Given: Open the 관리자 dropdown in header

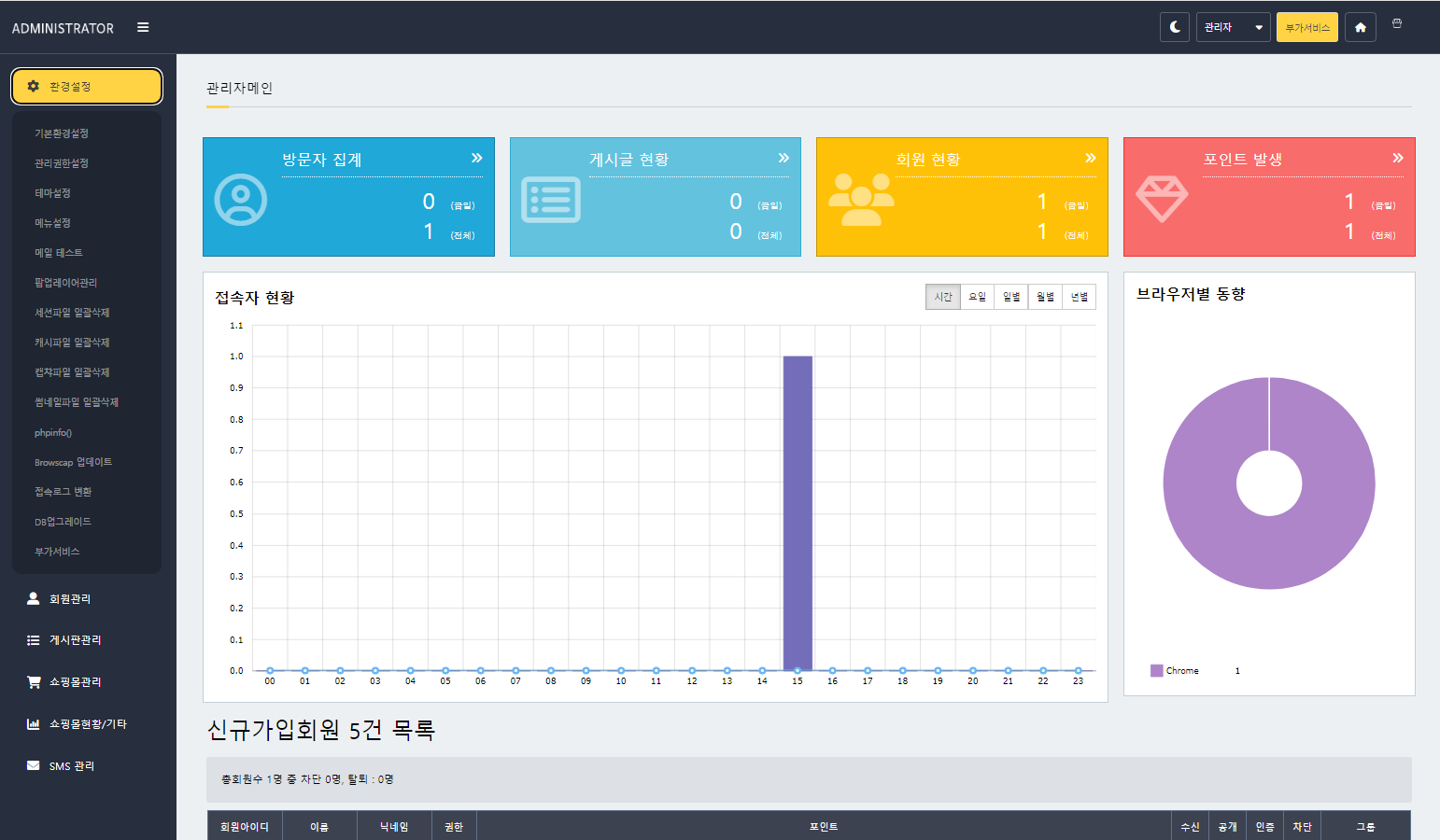Looking at the screenshot, I should pos(1233,27).
